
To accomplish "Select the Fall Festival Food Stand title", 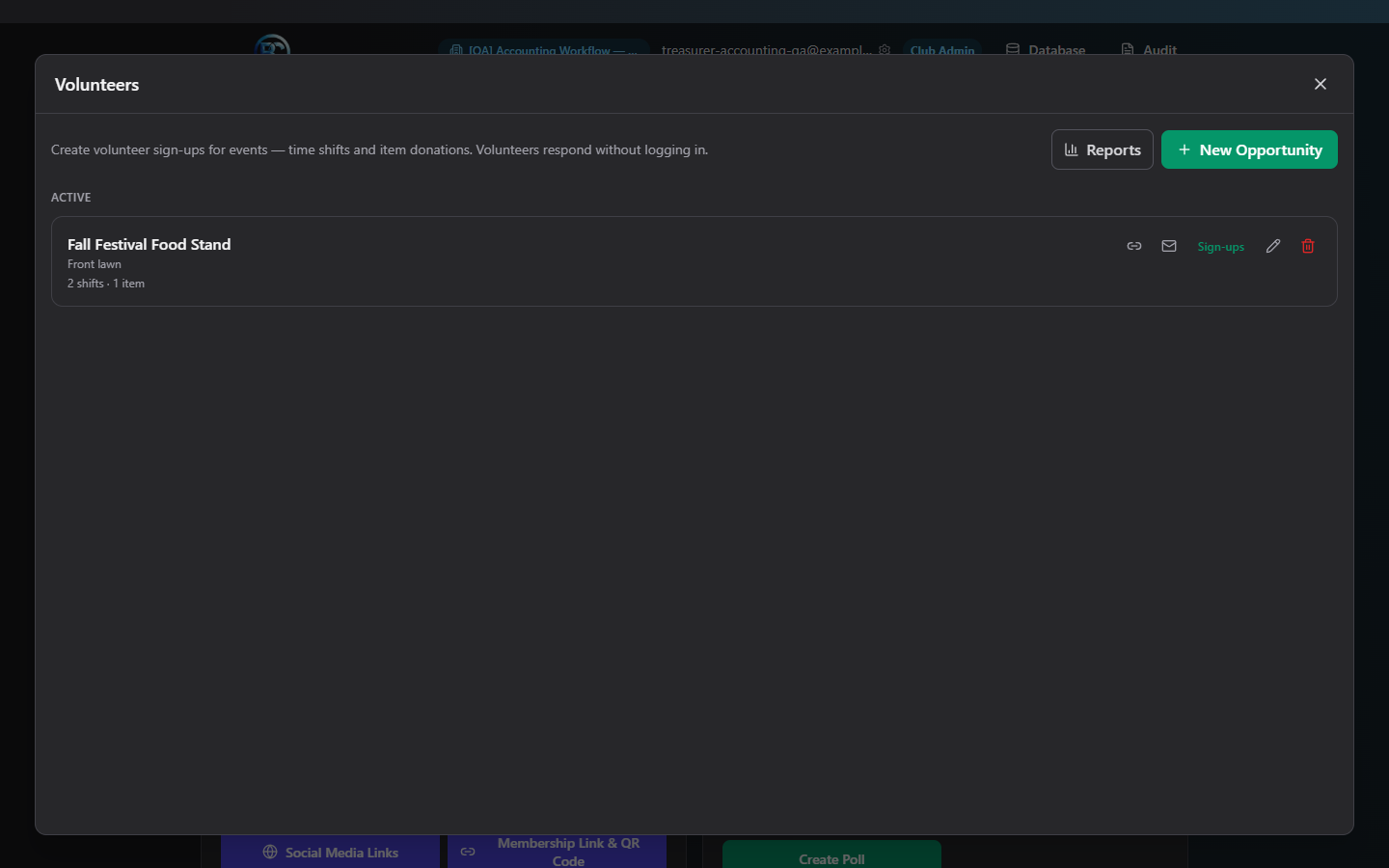I will pos(150,245).
